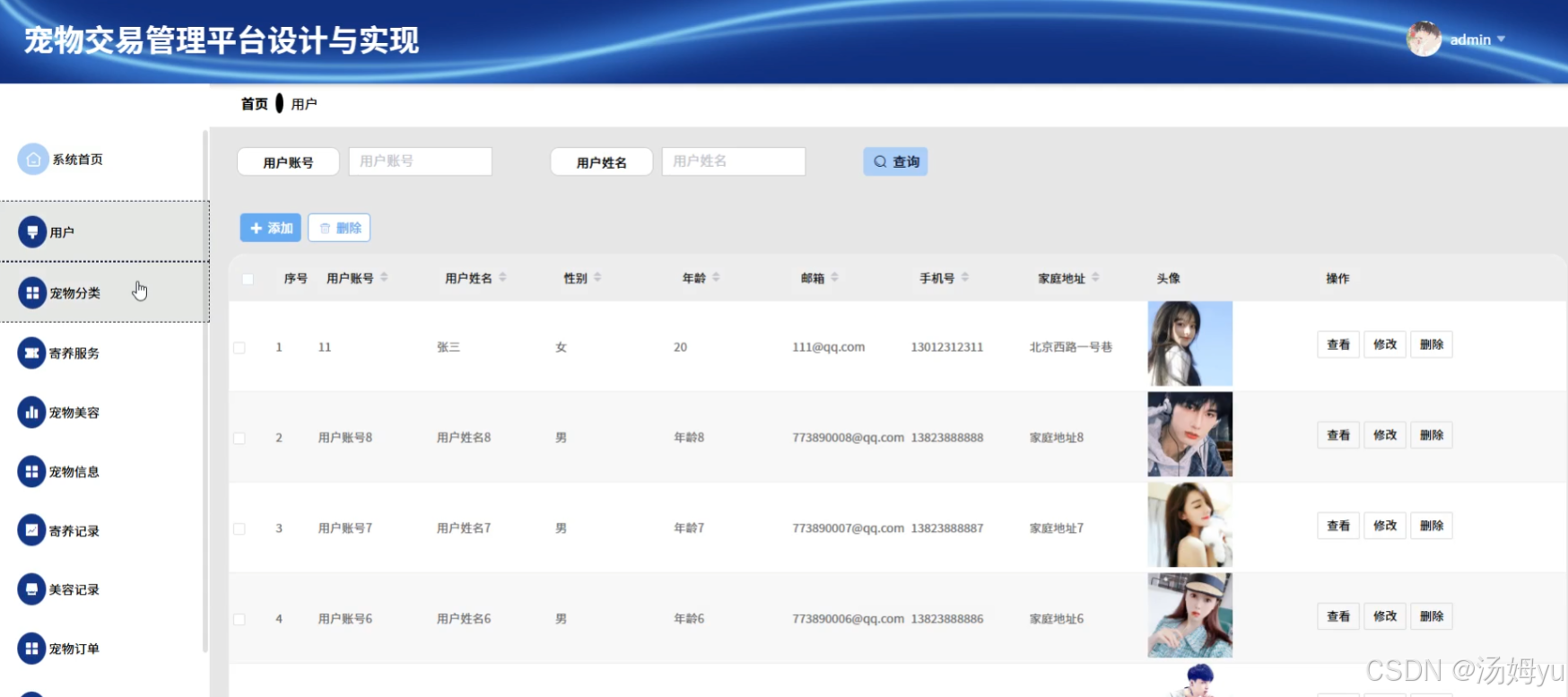Click 修改 for 用户账号7 row

tap(1385, 526)
